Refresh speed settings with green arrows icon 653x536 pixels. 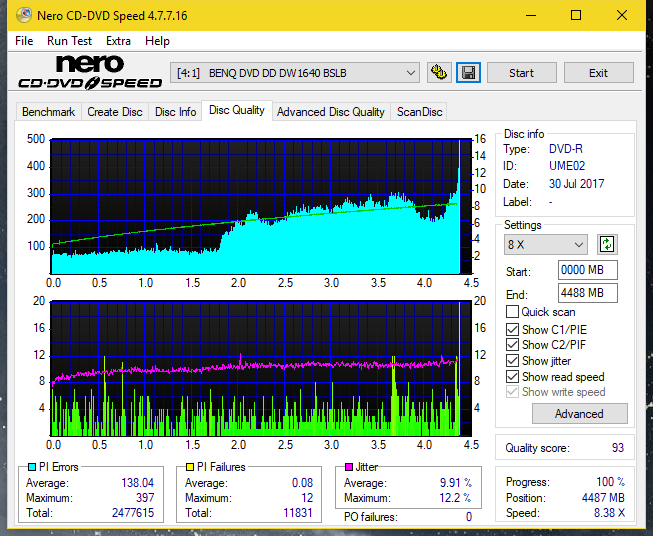click(x=607, y=244)
